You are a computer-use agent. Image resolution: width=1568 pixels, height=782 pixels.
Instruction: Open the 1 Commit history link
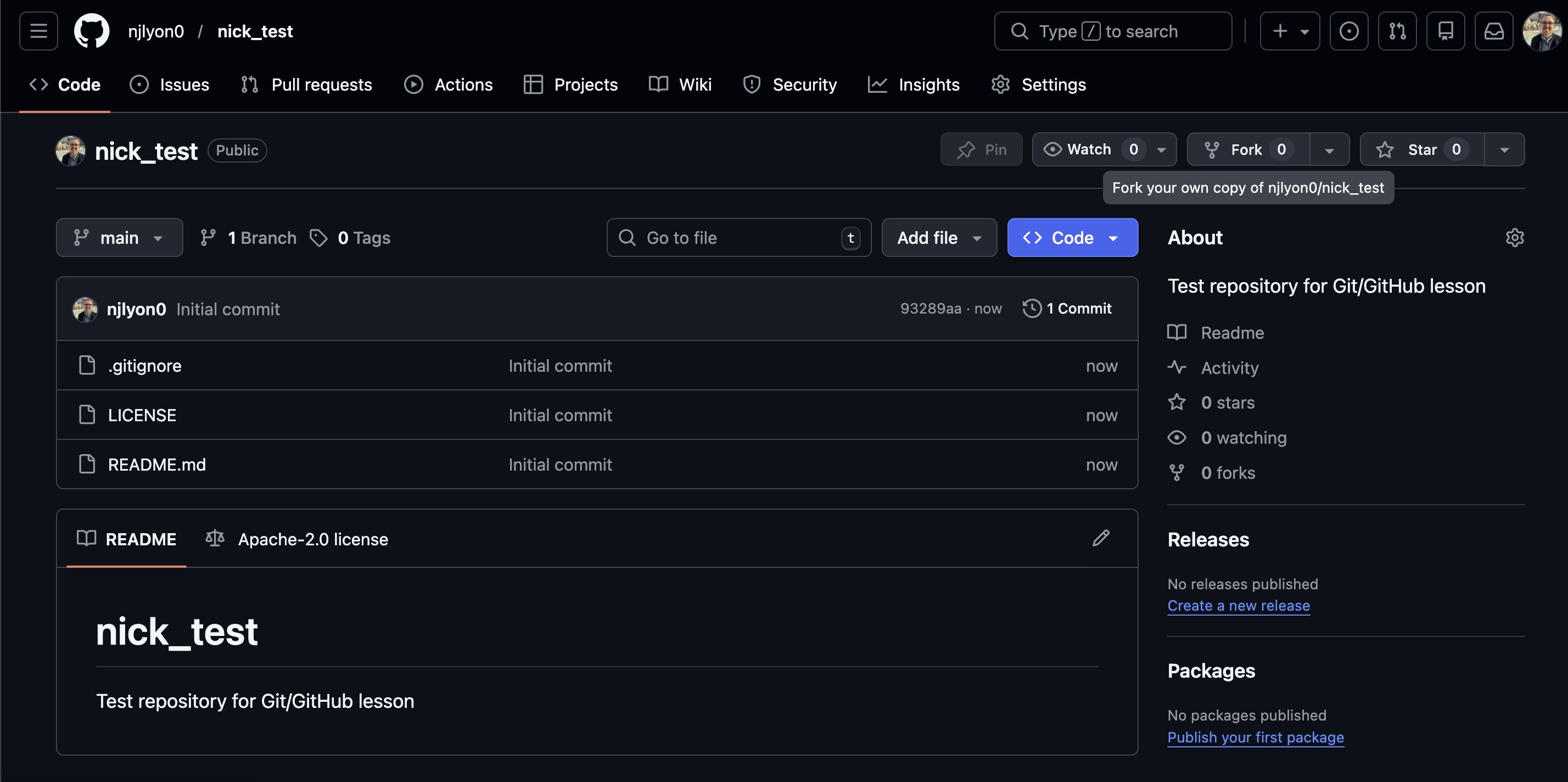1067,309
